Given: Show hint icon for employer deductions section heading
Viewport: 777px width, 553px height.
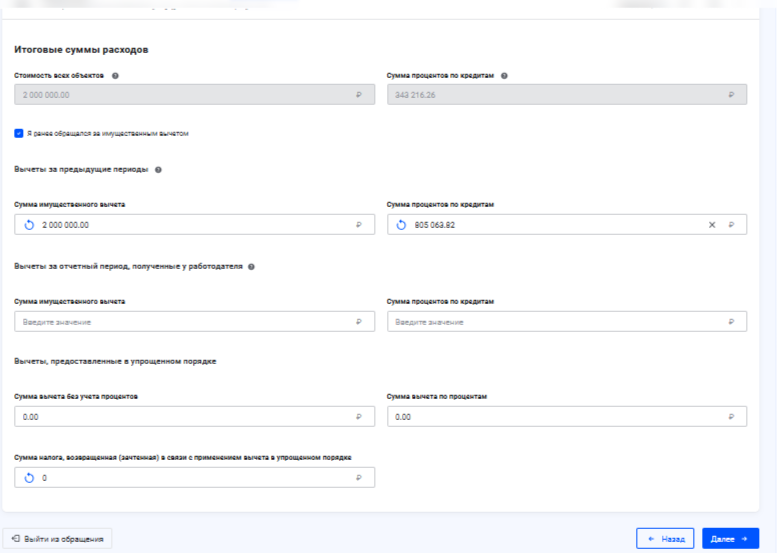Looking at the screenshot, I should click(250, 267).
